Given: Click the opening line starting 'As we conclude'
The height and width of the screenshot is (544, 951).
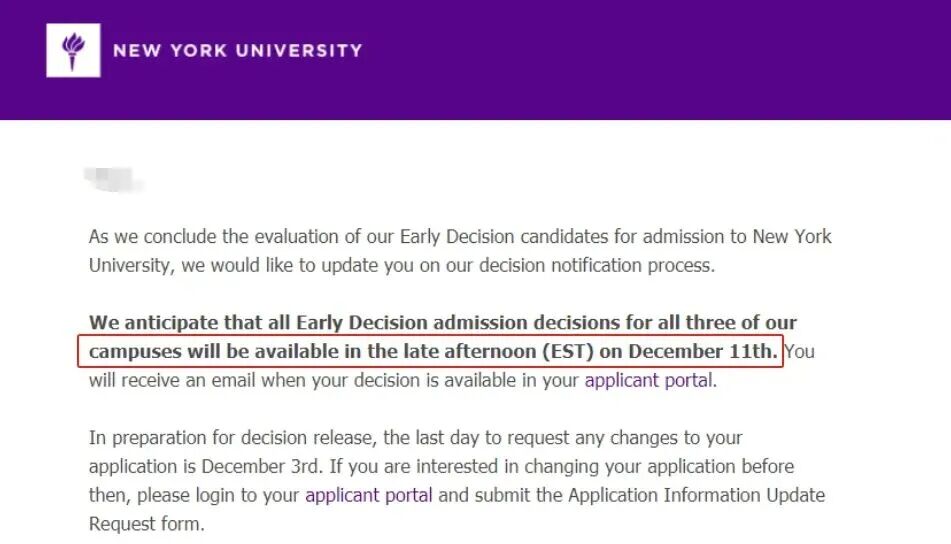Looking at the screenshot, I should pos(200,237).
